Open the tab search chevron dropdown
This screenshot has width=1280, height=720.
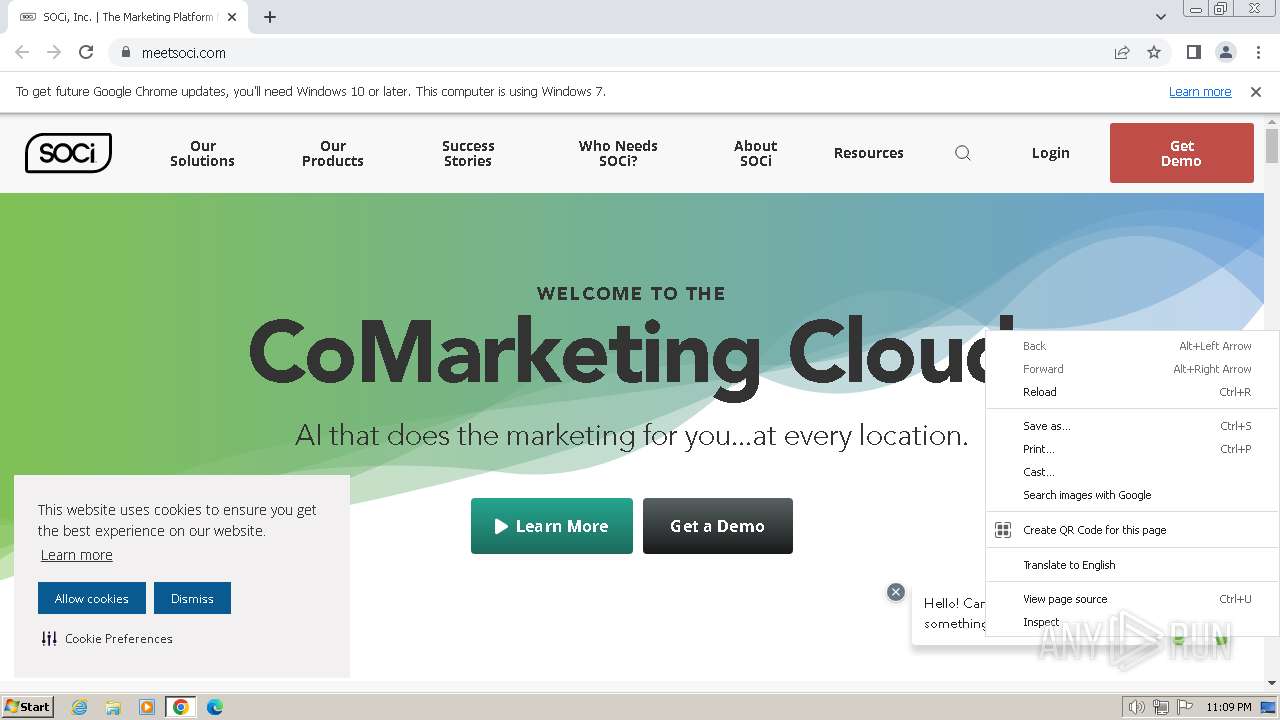(1160, 17)
